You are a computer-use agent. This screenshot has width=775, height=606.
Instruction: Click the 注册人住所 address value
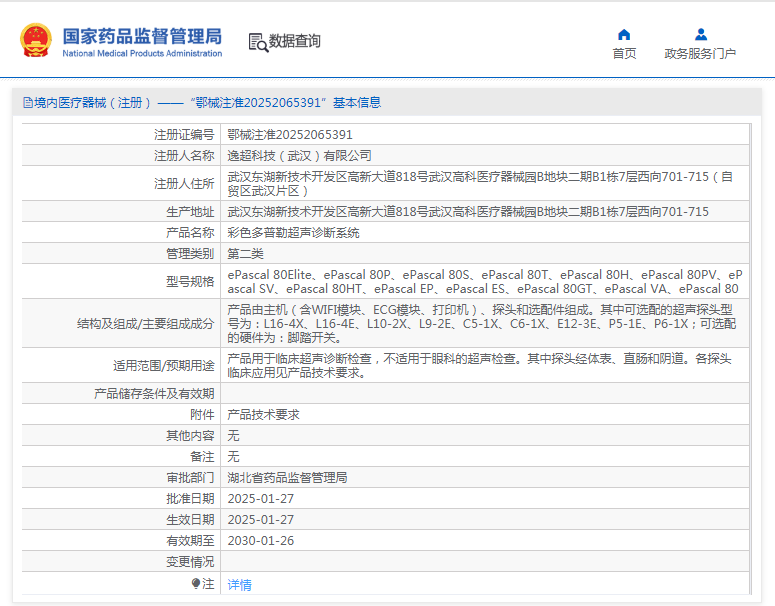tap(480, 183)
